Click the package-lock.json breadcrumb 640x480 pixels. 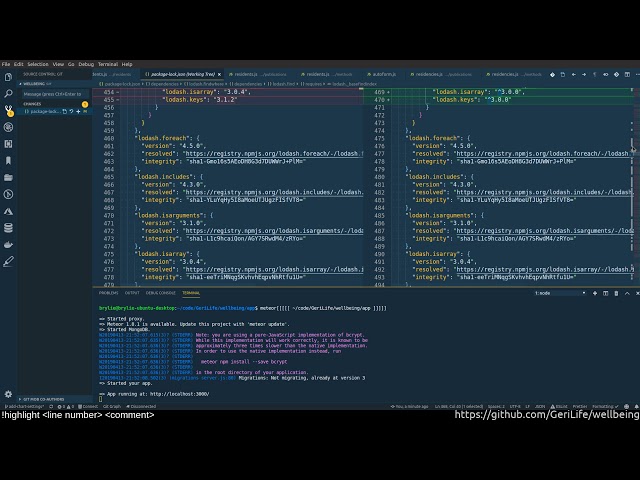point(120,84)
